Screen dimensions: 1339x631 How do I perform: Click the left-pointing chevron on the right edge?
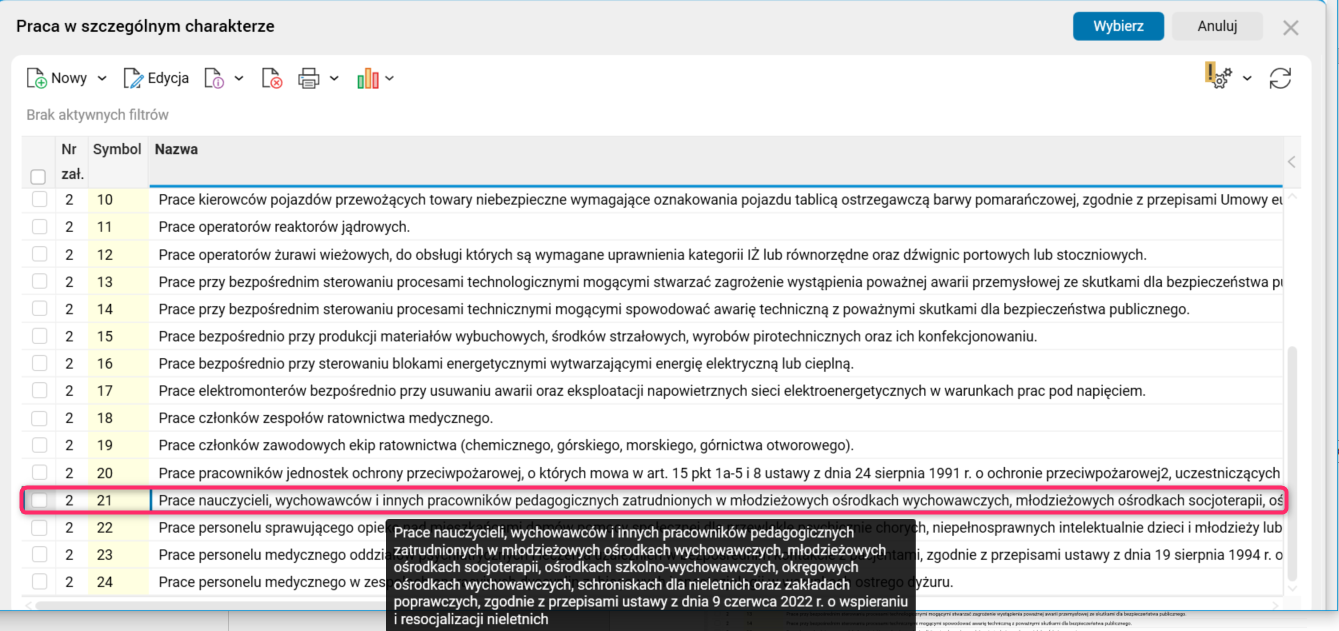1291,160
